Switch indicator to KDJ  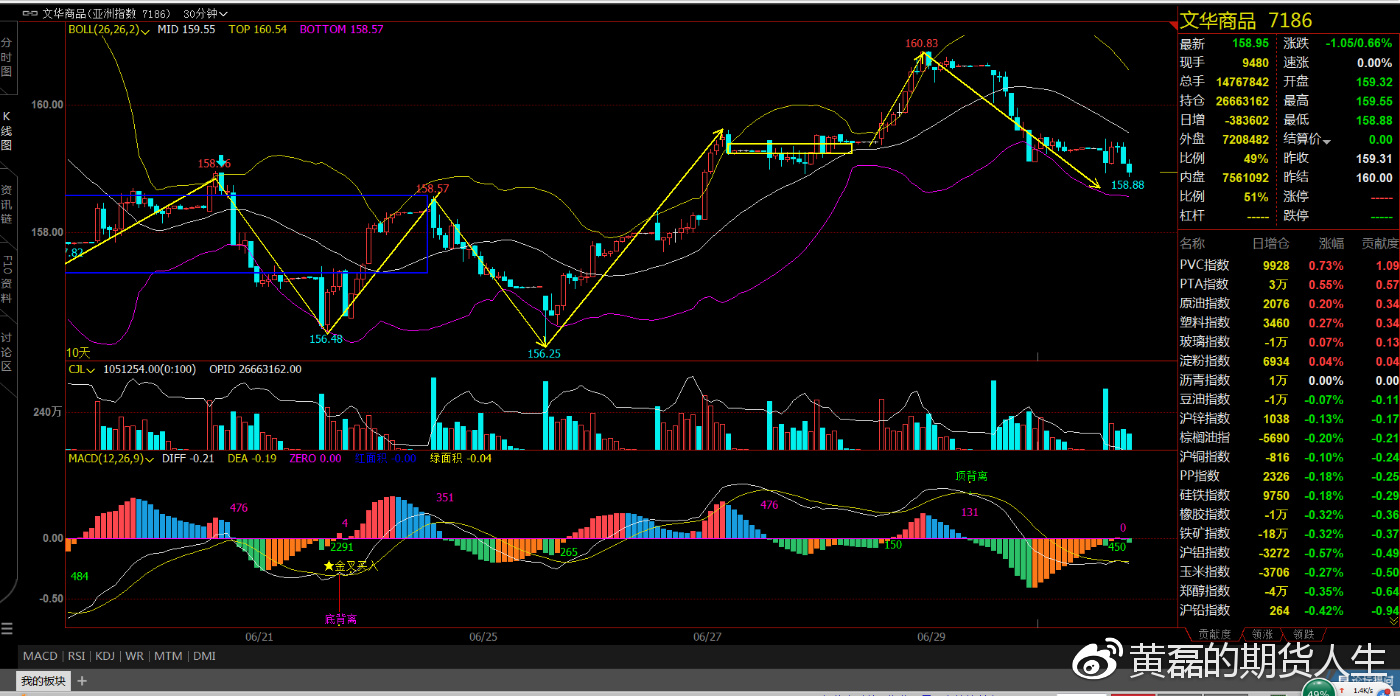pos(105,656)
